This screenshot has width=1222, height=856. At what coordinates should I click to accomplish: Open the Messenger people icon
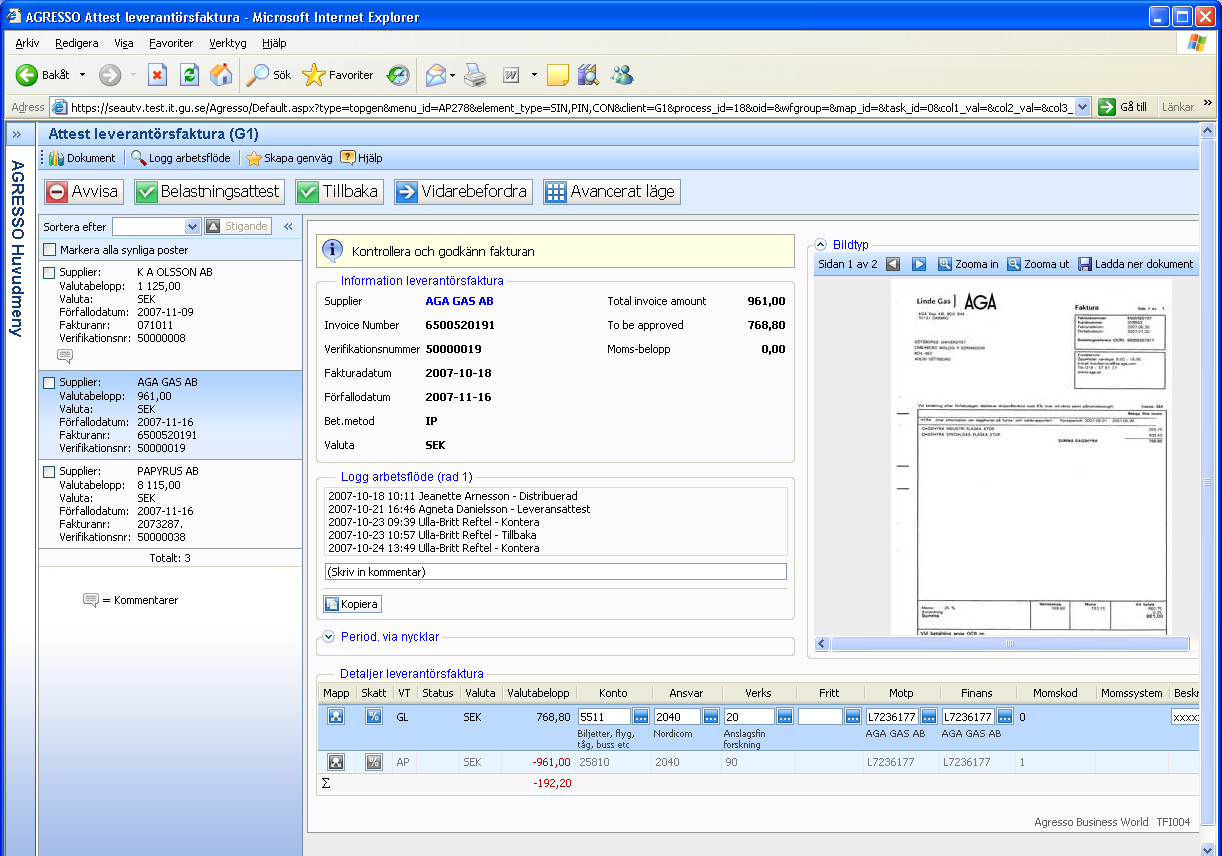[x=622, y=75]
